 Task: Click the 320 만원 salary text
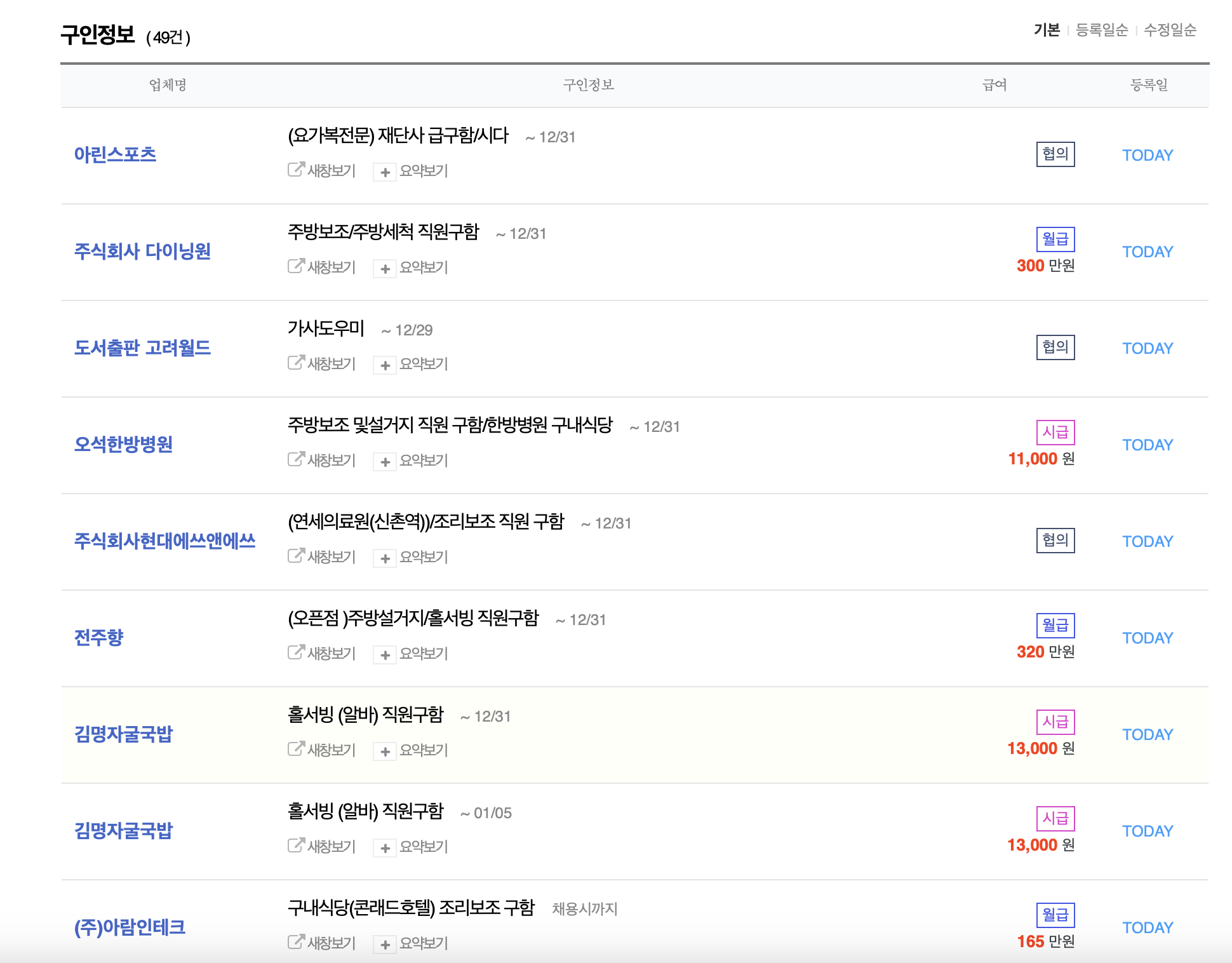pos(1045,652)
